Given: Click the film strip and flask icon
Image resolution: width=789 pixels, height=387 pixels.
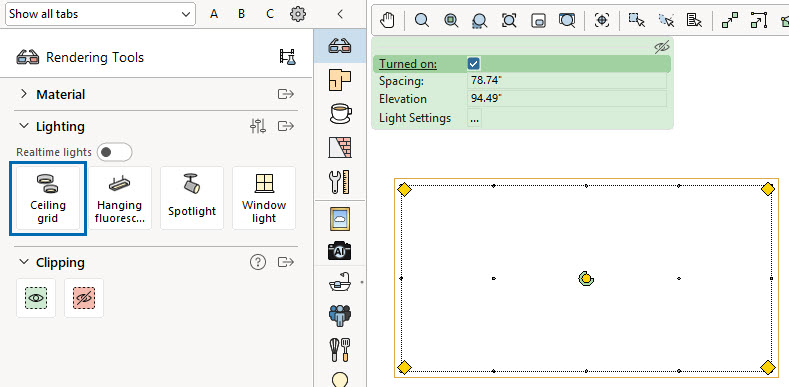Looking at the screenshot, I should 287,57.
